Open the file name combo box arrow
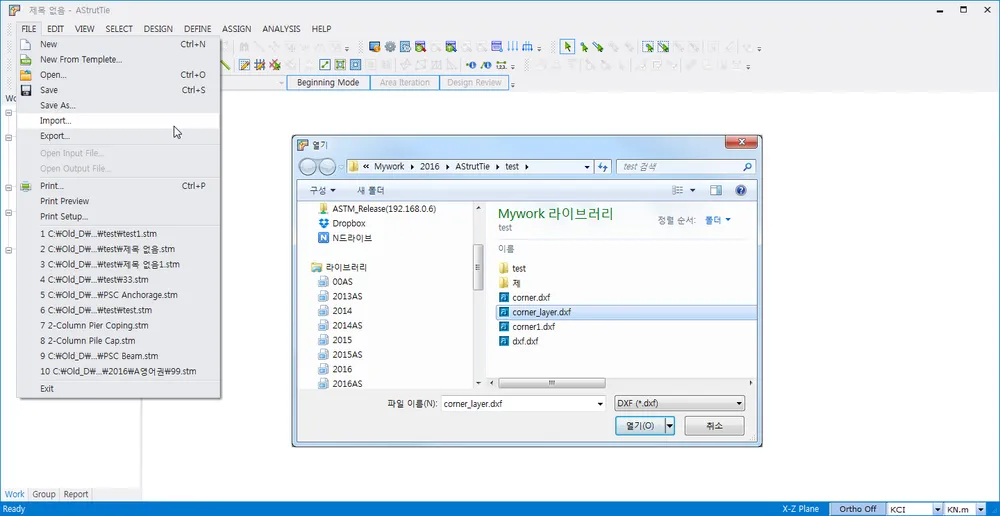The height and width of the screenshot is (516, 1000). tap(599, 403)
